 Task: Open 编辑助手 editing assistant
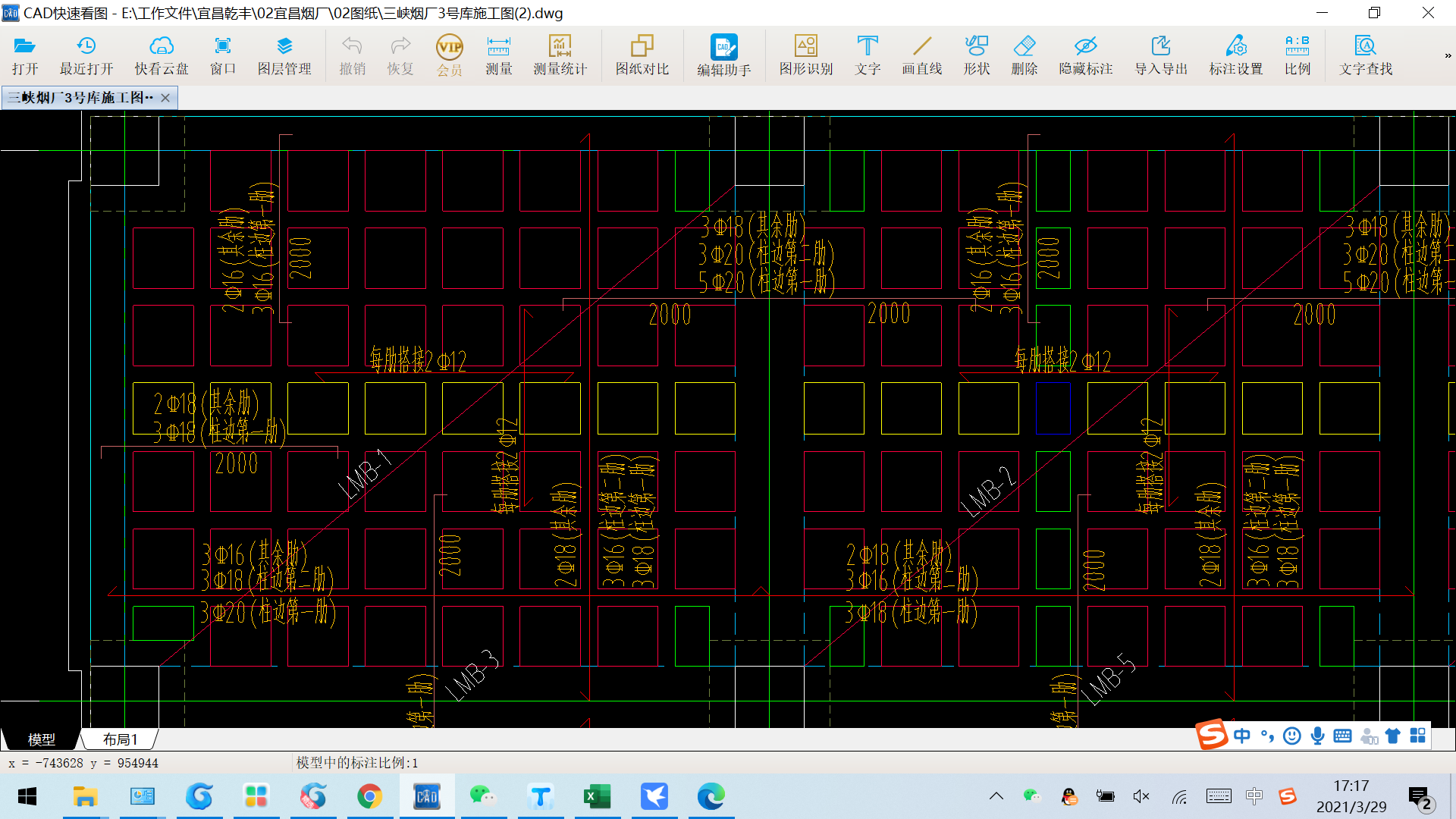724,55
